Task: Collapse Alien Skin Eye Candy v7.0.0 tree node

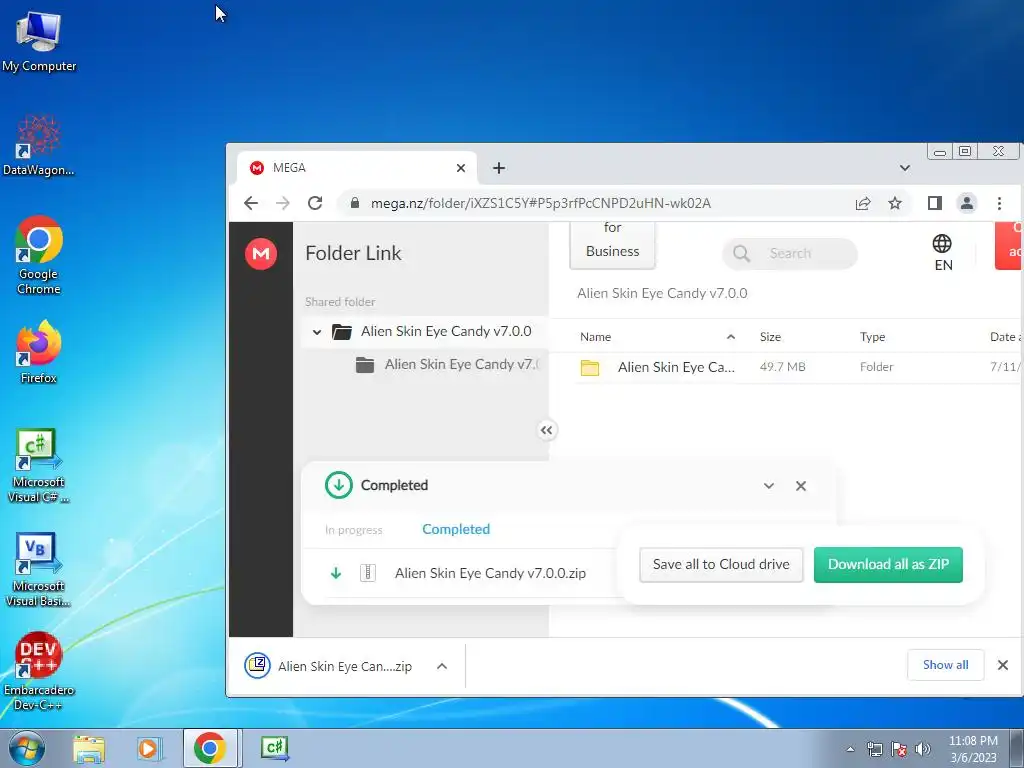Action: [317, 332]
